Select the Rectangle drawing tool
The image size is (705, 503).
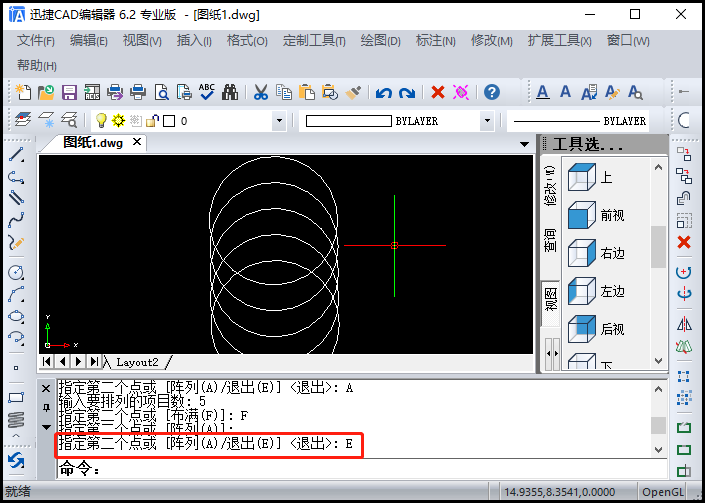tap(16, 397)
